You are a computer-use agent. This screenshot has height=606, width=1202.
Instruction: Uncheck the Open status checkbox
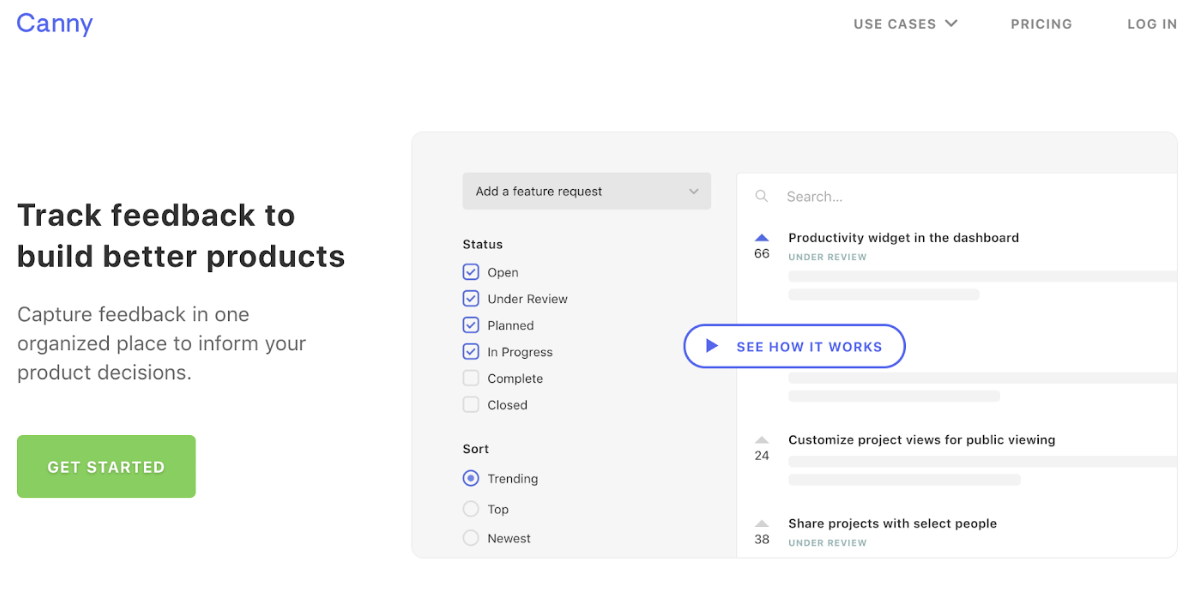click(471, 272)
